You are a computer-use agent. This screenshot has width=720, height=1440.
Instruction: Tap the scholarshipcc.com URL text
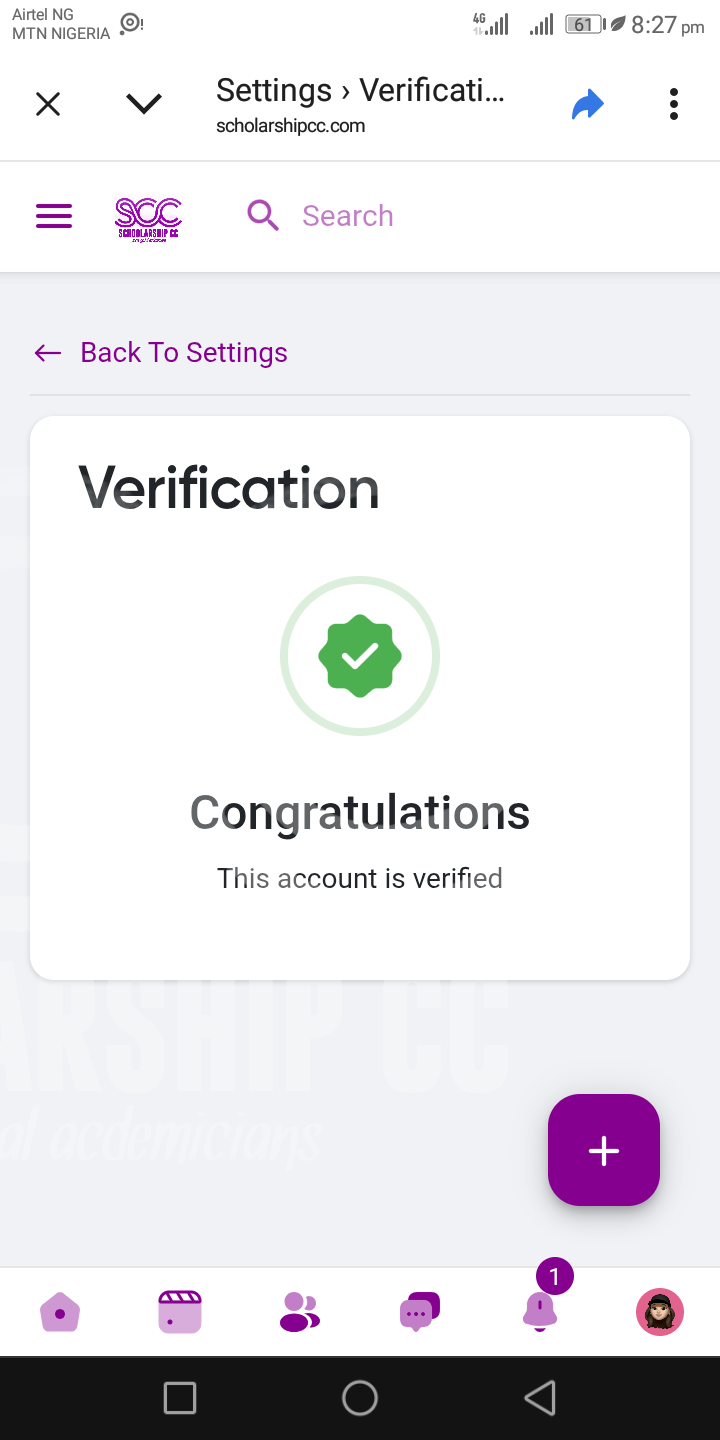point(291,126)
